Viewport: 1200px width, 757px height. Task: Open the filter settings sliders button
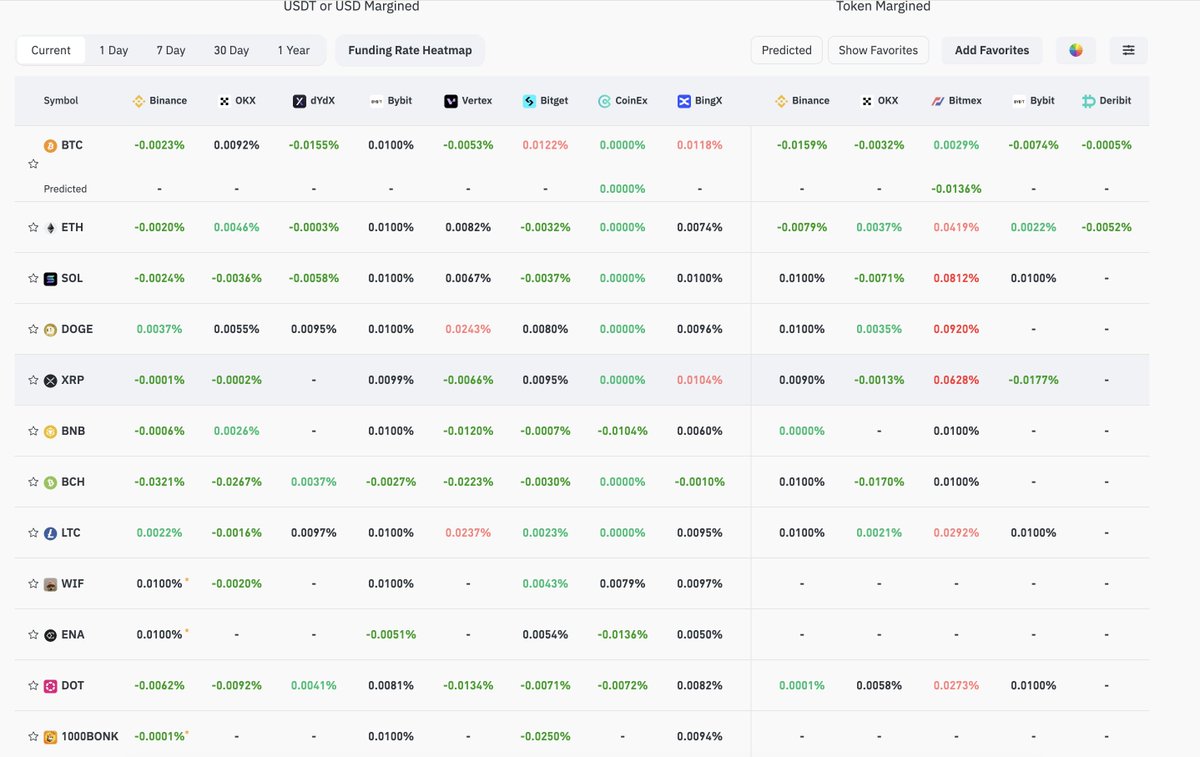point(1128,50)
